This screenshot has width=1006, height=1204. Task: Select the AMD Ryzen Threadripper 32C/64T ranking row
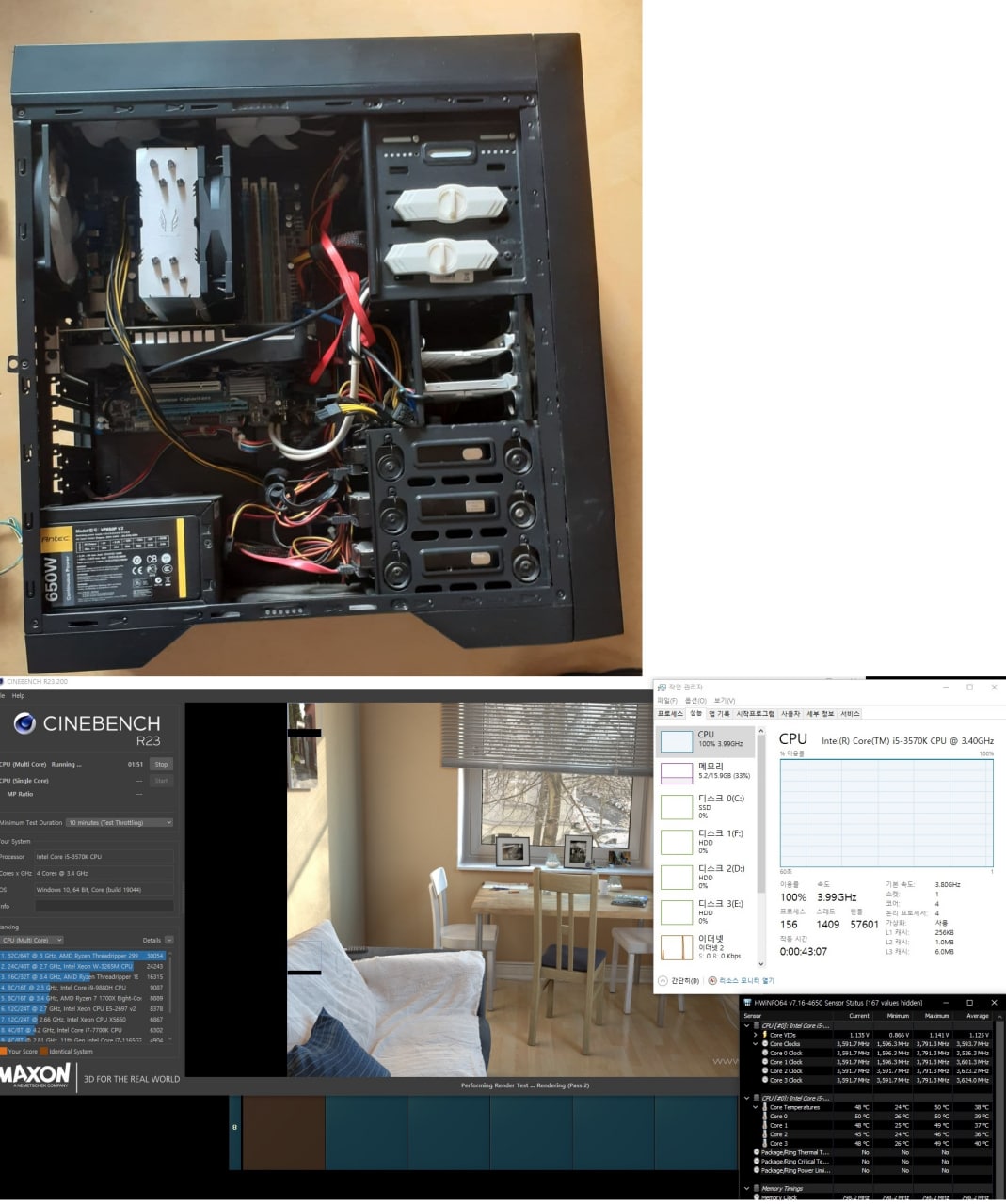pyautogui.click(x=83, y=955)
